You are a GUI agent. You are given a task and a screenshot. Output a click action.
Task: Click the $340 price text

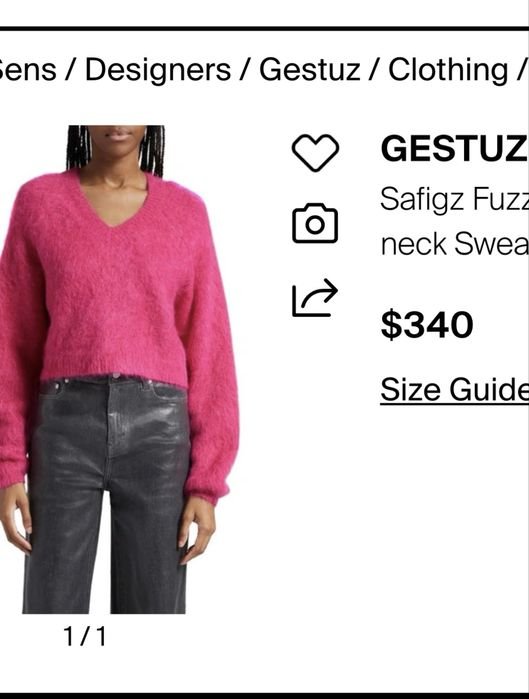(426, 325)
